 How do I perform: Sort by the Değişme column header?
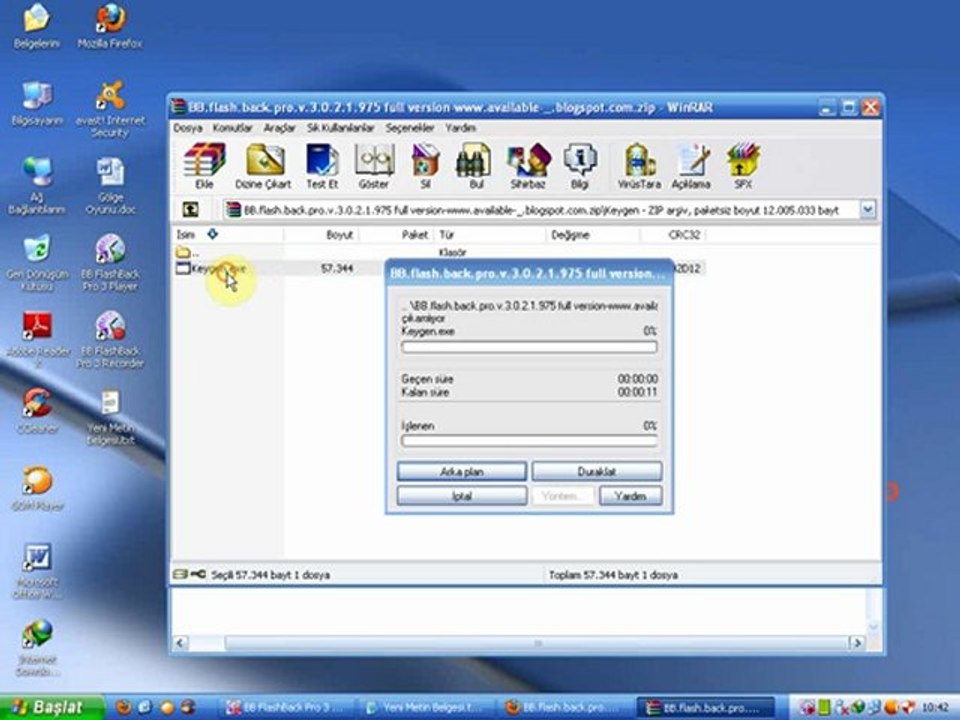point(593,234)
